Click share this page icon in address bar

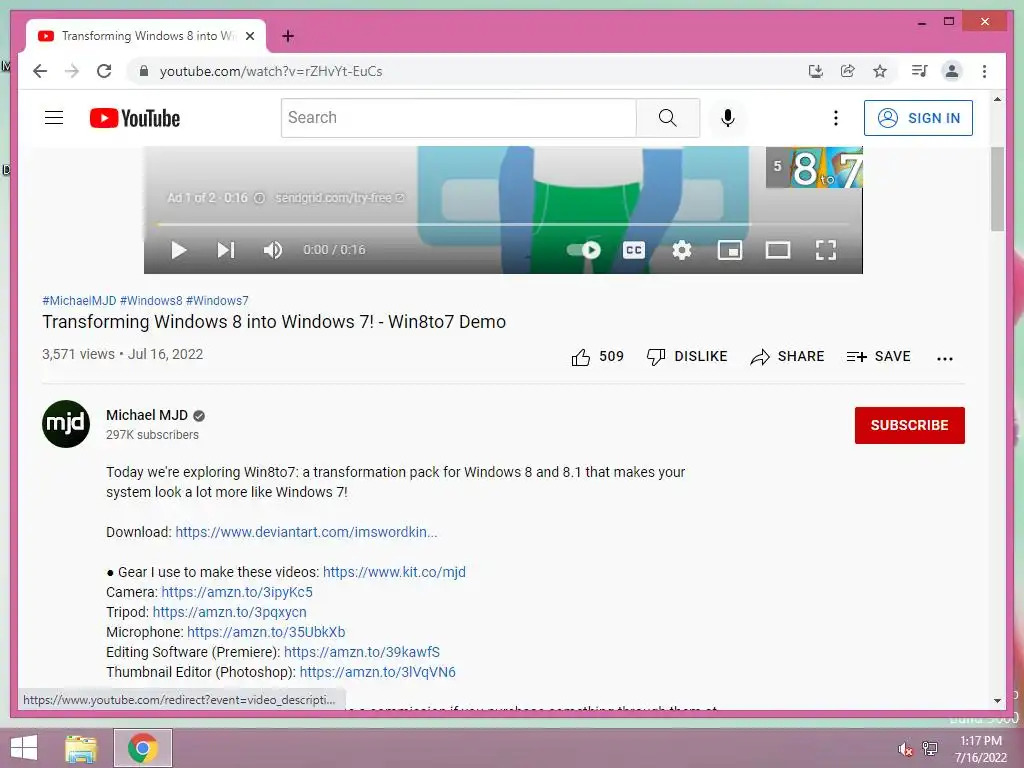point(848,71)
